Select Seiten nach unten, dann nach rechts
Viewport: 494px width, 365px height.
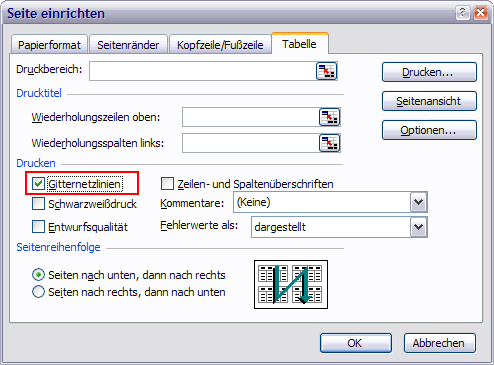point(38,275)
